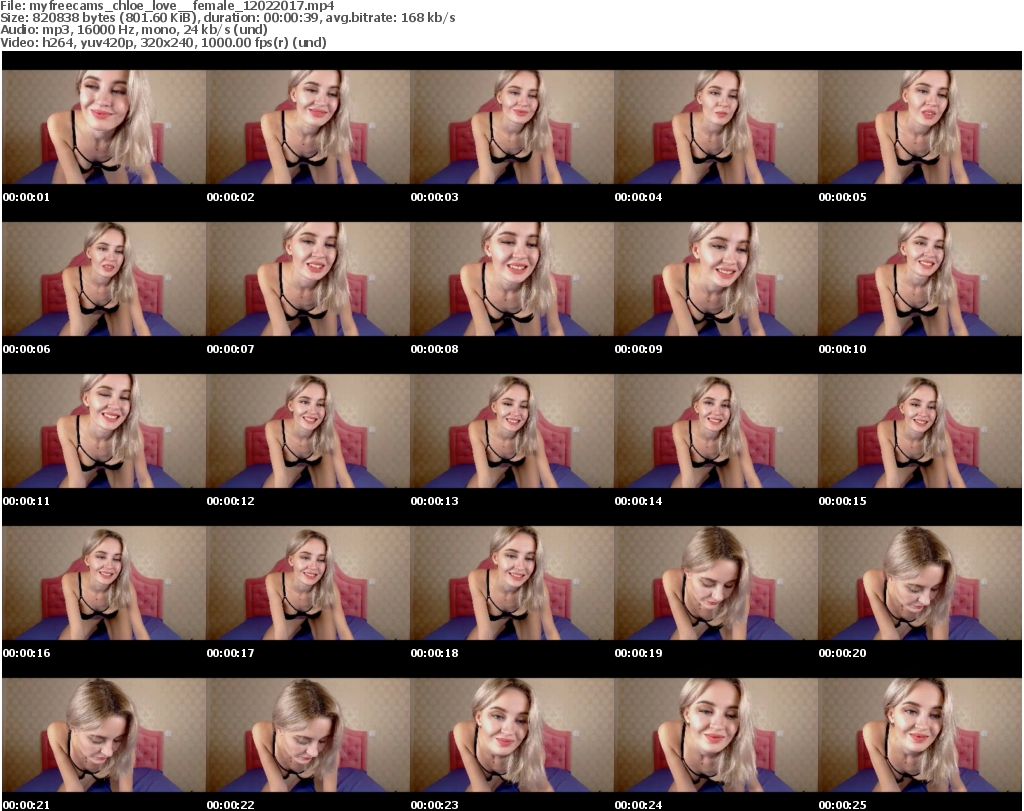Select the frame thumbnail for 00:00:05
This screenshot has height=811, width=1024.
pos(920,127)
